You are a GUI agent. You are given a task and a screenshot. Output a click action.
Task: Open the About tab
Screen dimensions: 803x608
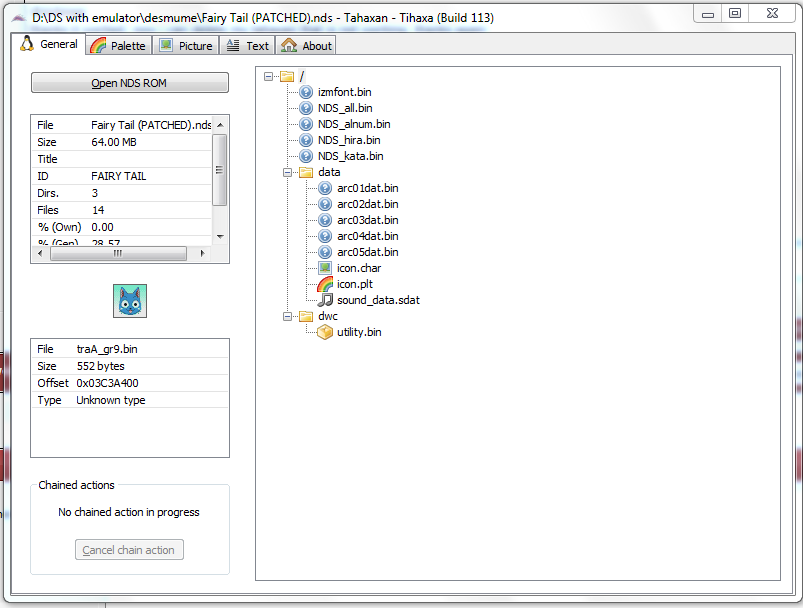tap(306, 46)
